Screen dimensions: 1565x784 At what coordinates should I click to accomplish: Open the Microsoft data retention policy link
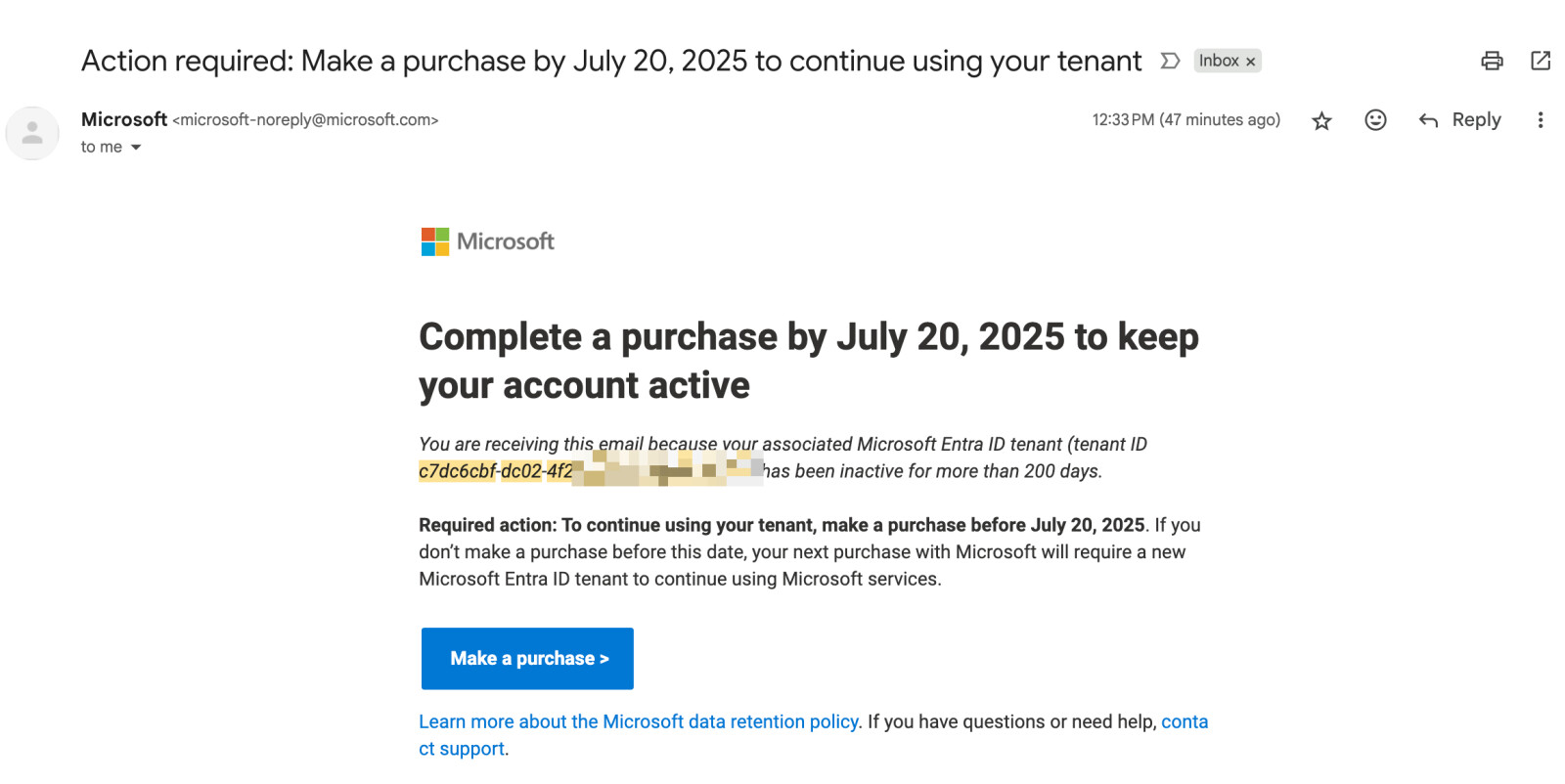click(639, 721)
